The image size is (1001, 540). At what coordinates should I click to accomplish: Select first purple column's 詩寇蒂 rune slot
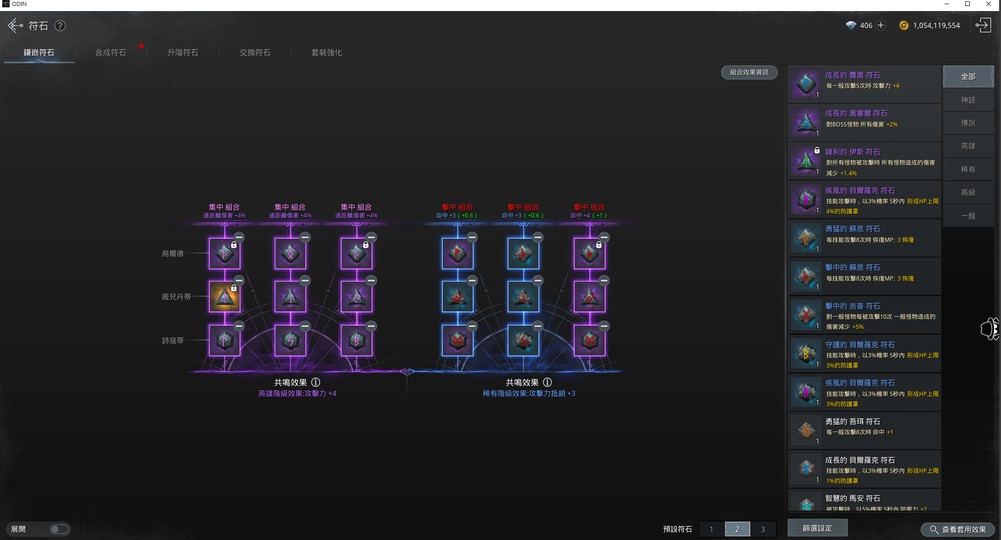point(225,340)
